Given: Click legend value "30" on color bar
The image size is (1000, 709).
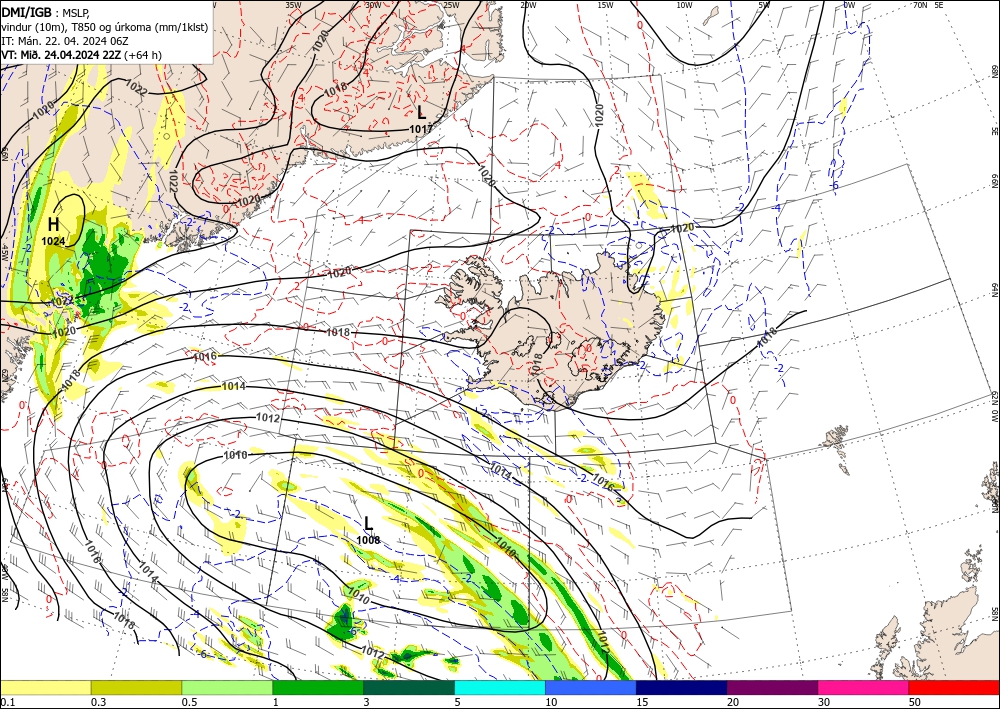Looking at the screenshot, I should (x=825, y=702).
